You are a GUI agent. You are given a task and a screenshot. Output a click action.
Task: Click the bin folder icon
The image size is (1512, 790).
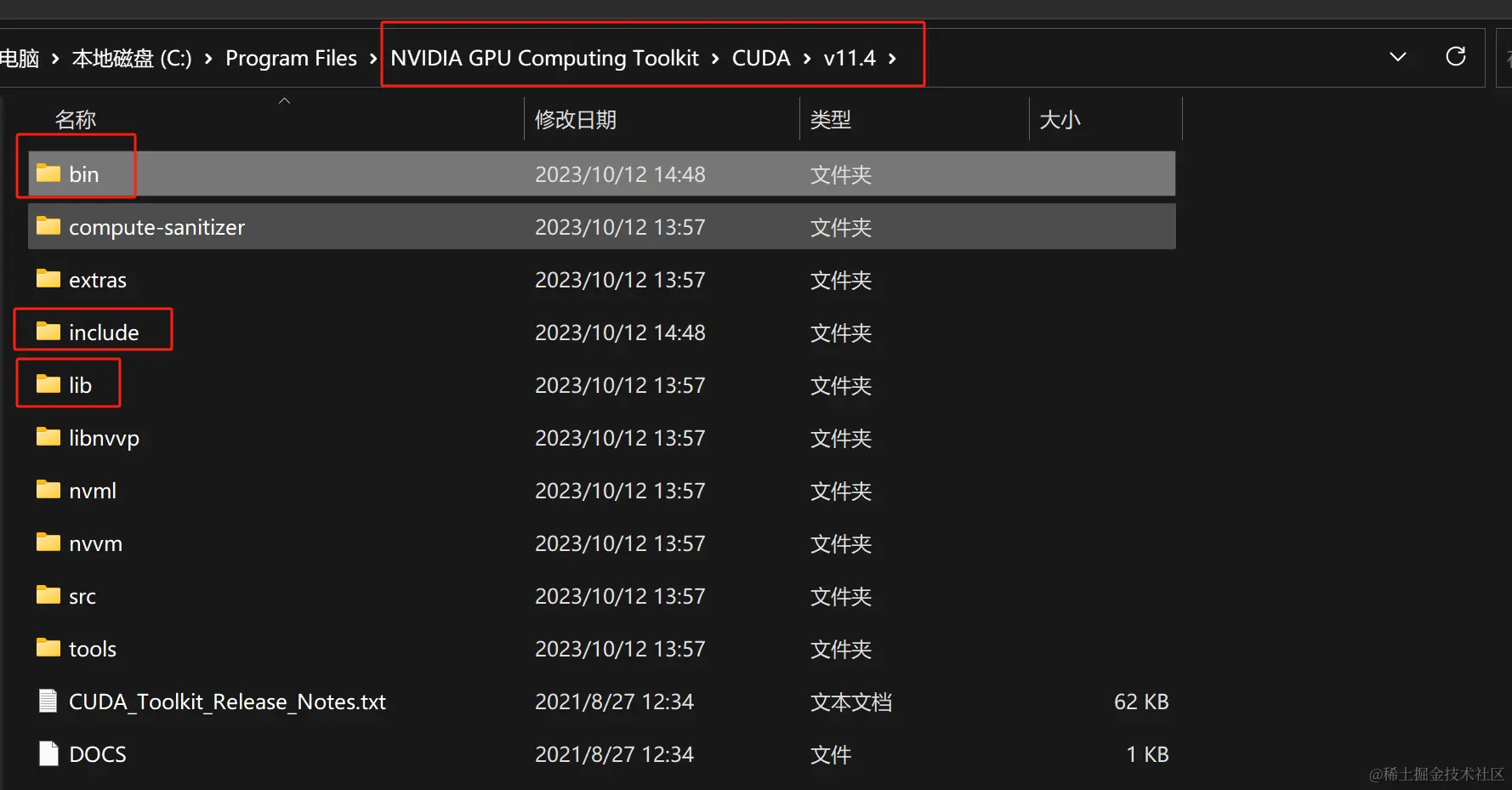click(48, 173)
